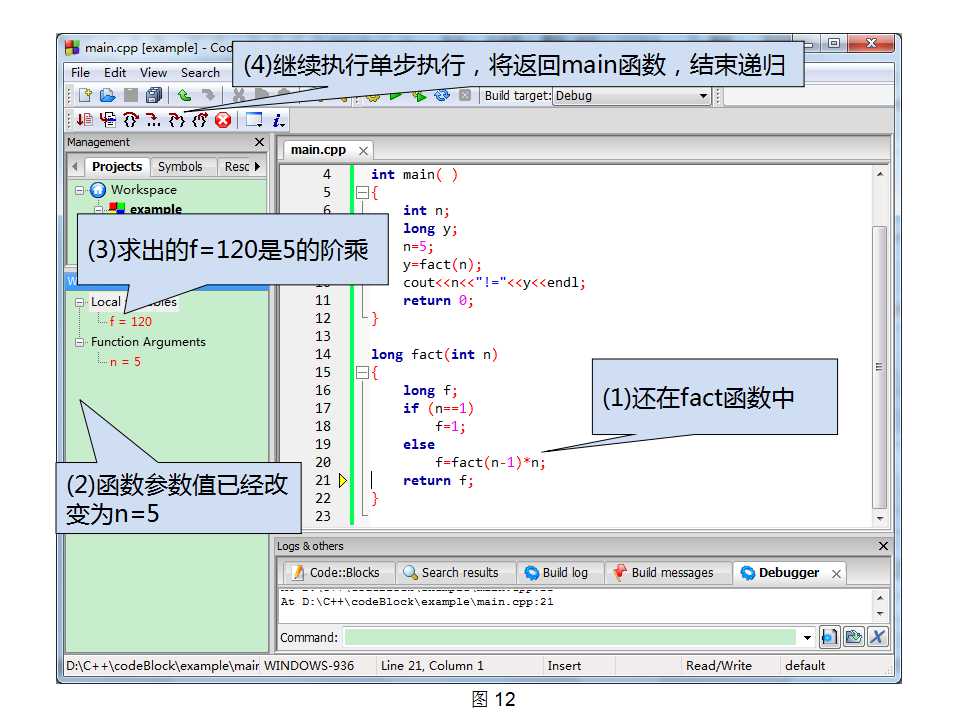Image resolution: width=960 pixels, height=720 pixels.
Task: Close the main.cpp editor tab
Action: point(364,151)
